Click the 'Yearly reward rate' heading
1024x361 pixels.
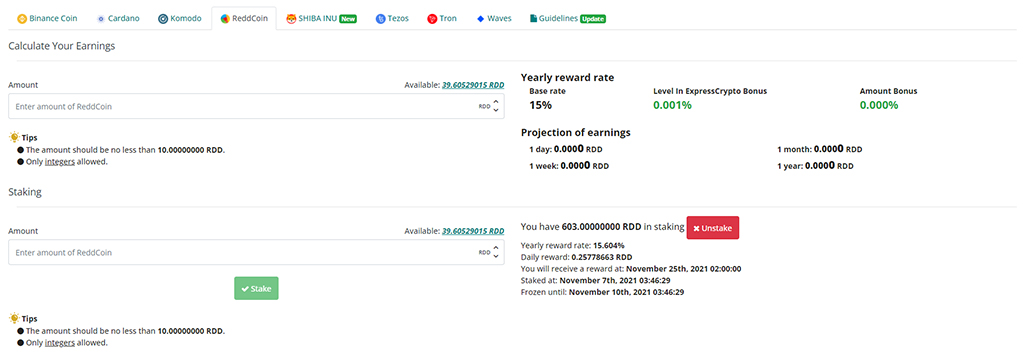click(x=568, y=78)
